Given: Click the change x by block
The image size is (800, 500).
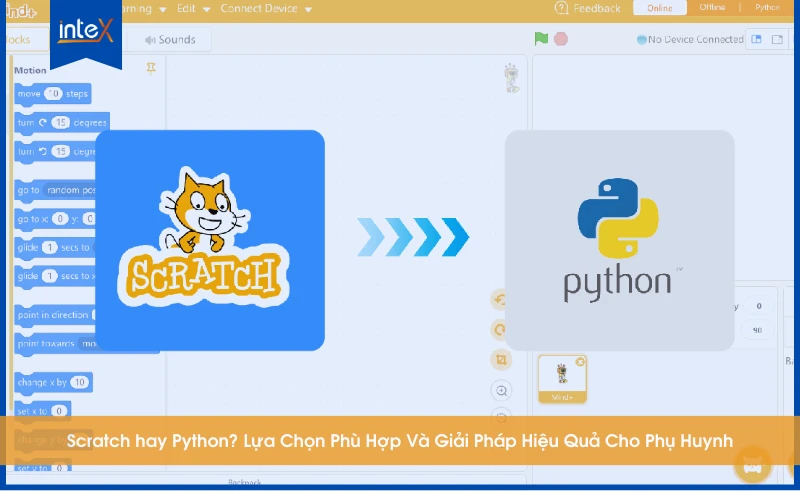Looking at the screenshot, I should pyautogui.click(x=54, y=382).
